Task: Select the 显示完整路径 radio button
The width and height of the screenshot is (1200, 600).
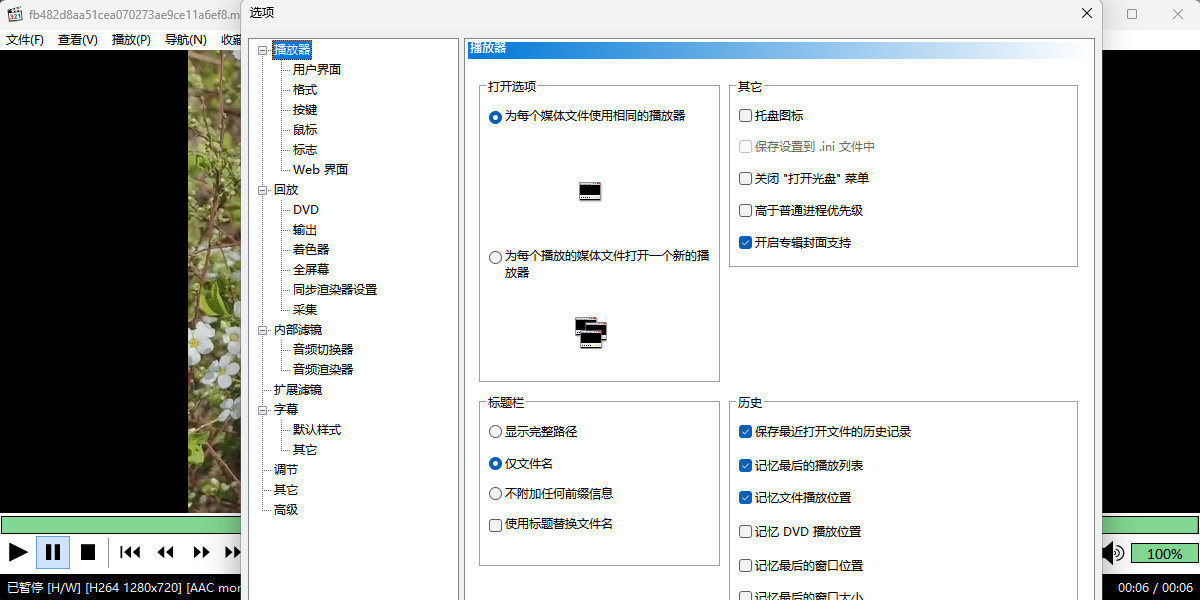Action: [x=496, y=432]
